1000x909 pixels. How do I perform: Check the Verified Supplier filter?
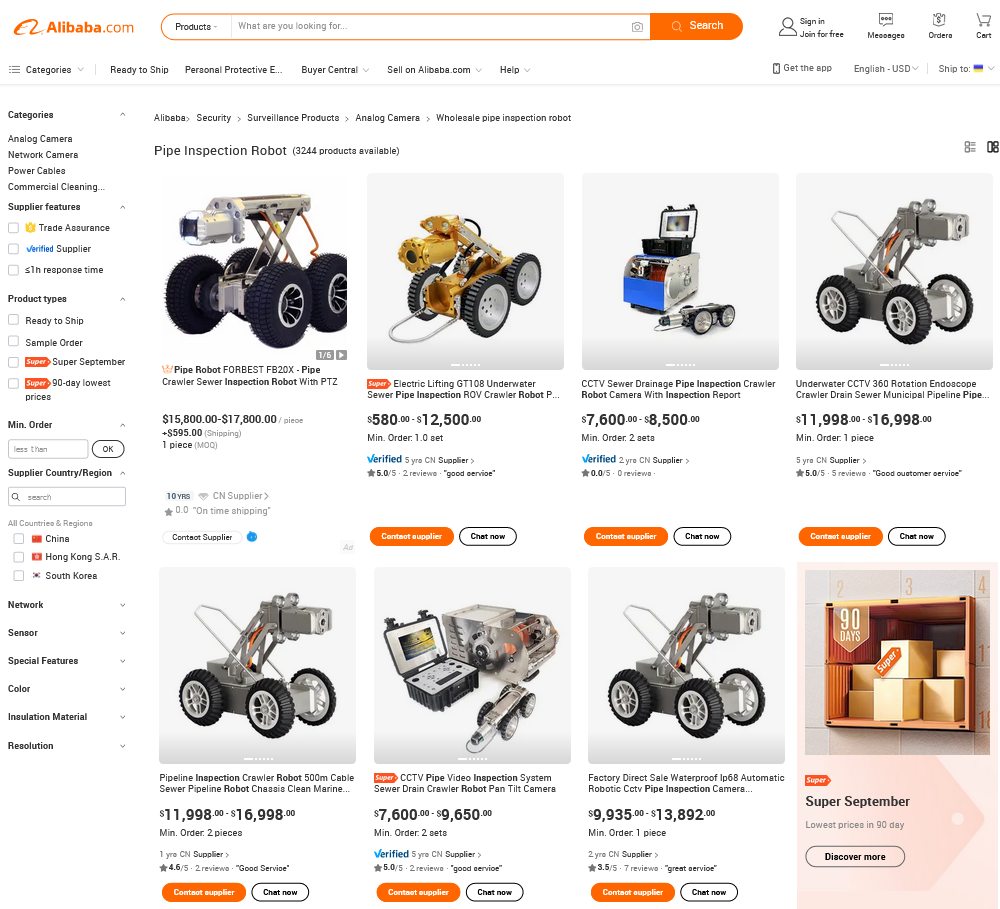13,249
